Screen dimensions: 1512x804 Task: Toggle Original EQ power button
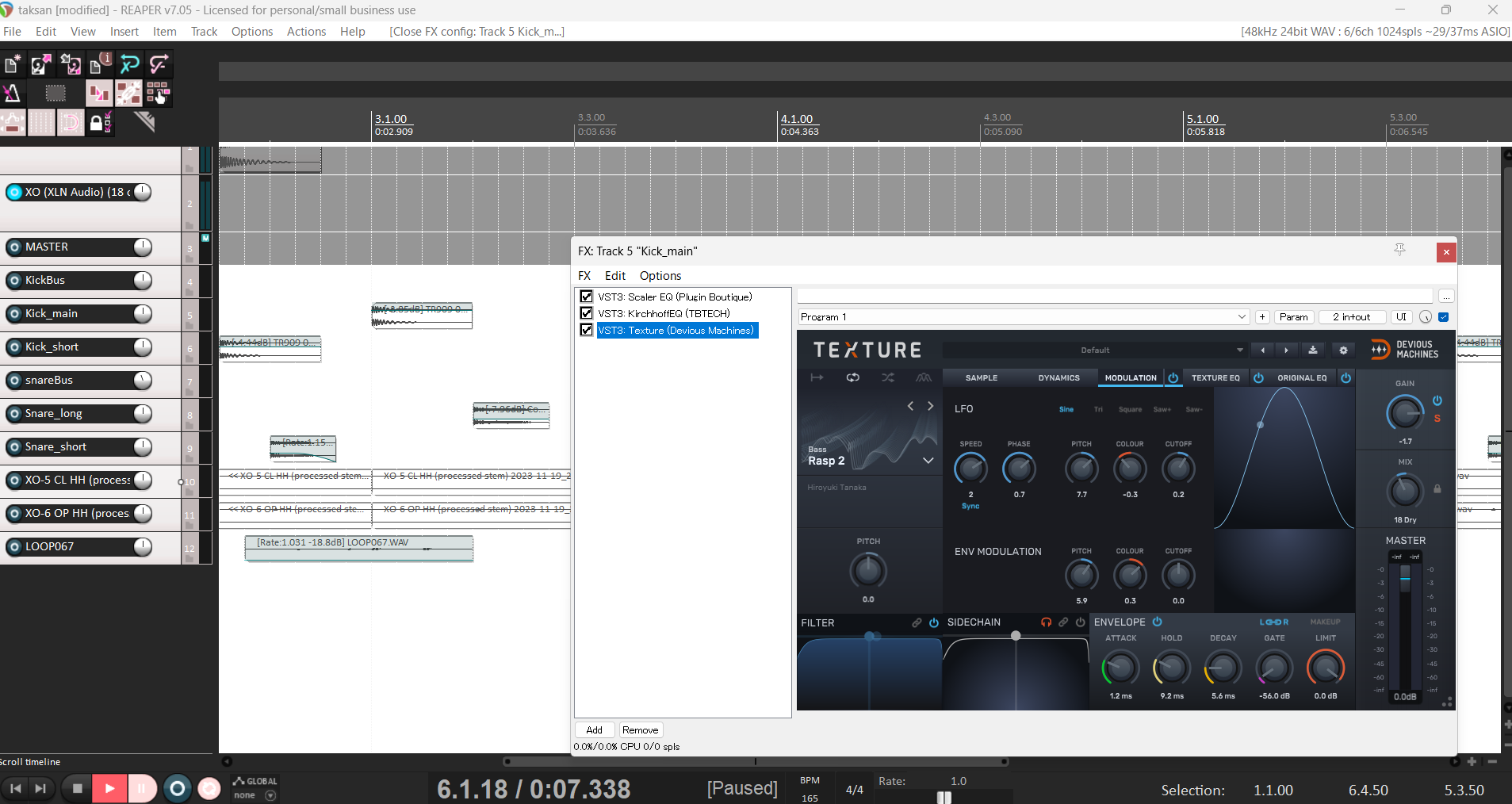click(x=1345, y=378)
